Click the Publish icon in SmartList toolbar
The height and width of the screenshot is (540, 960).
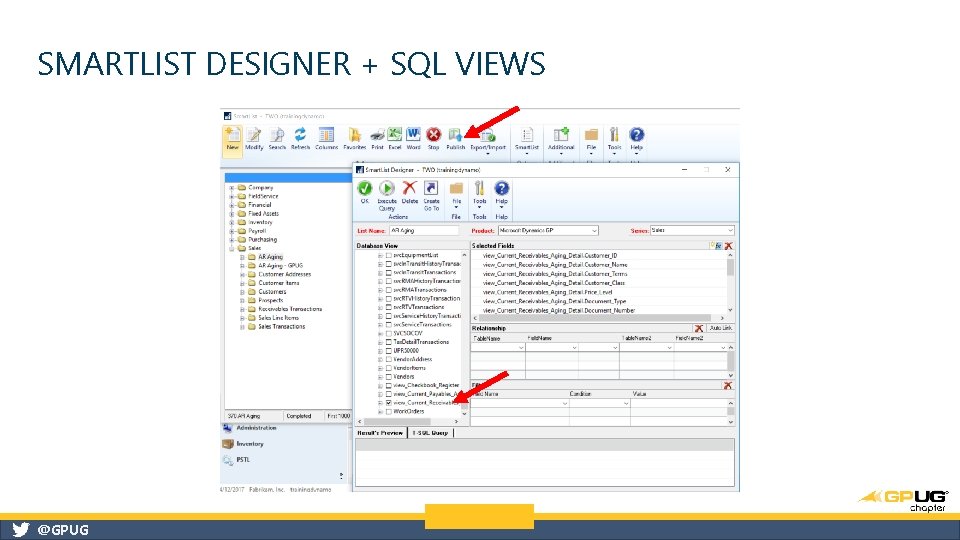[x=455, y=135]
